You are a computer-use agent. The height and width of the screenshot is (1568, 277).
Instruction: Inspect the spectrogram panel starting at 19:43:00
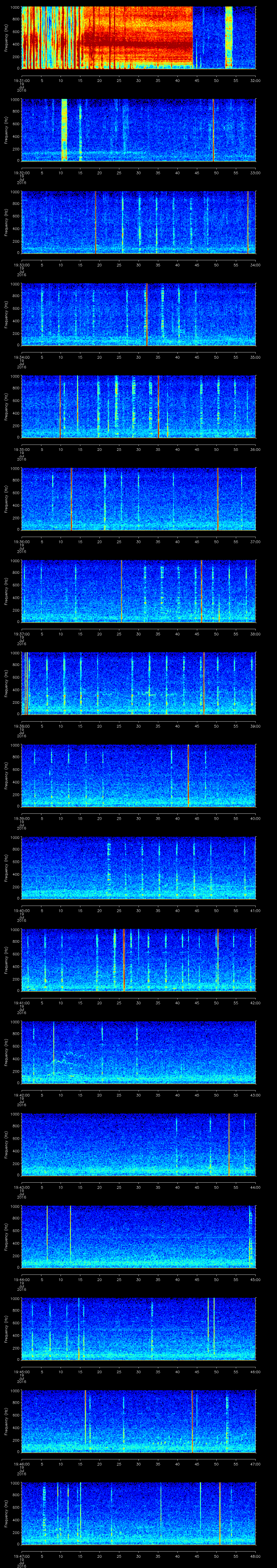[138, 1144]
